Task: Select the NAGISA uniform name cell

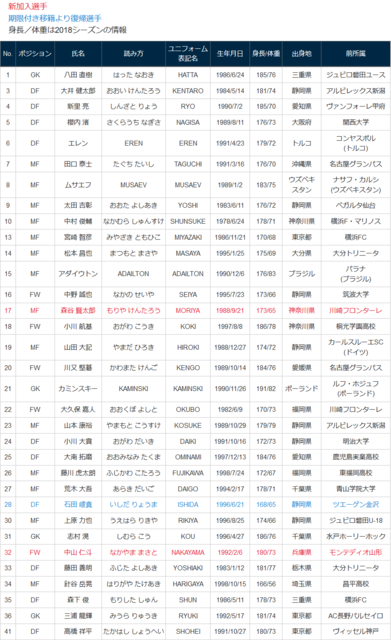Action: [188, 122]
